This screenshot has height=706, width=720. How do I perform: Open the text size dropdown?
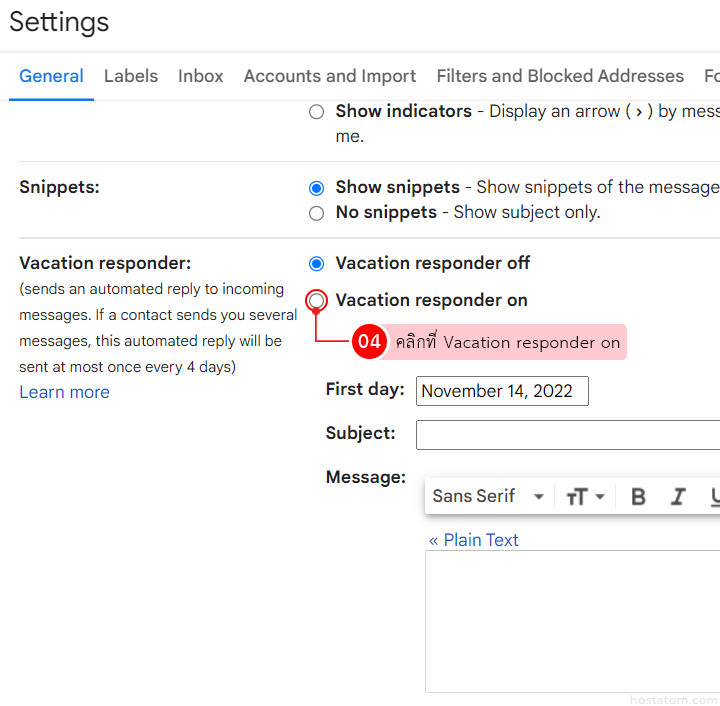pos(585,497)
